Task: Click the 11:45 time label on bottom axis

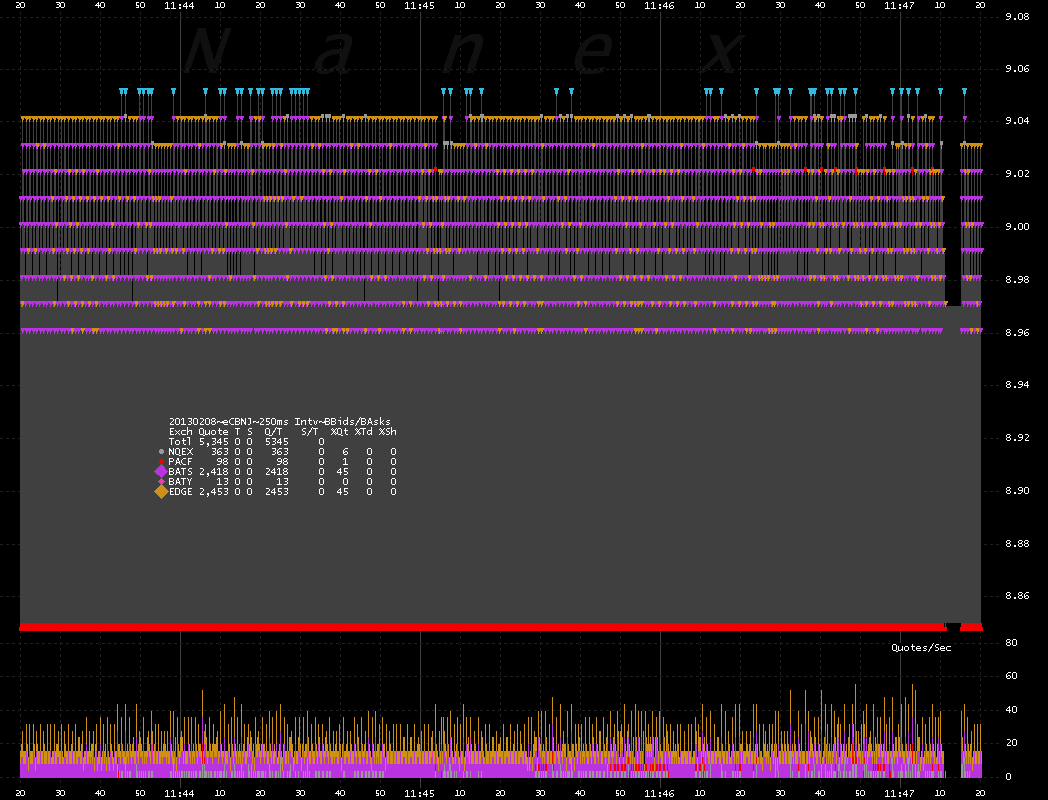Action: (419, 793)
